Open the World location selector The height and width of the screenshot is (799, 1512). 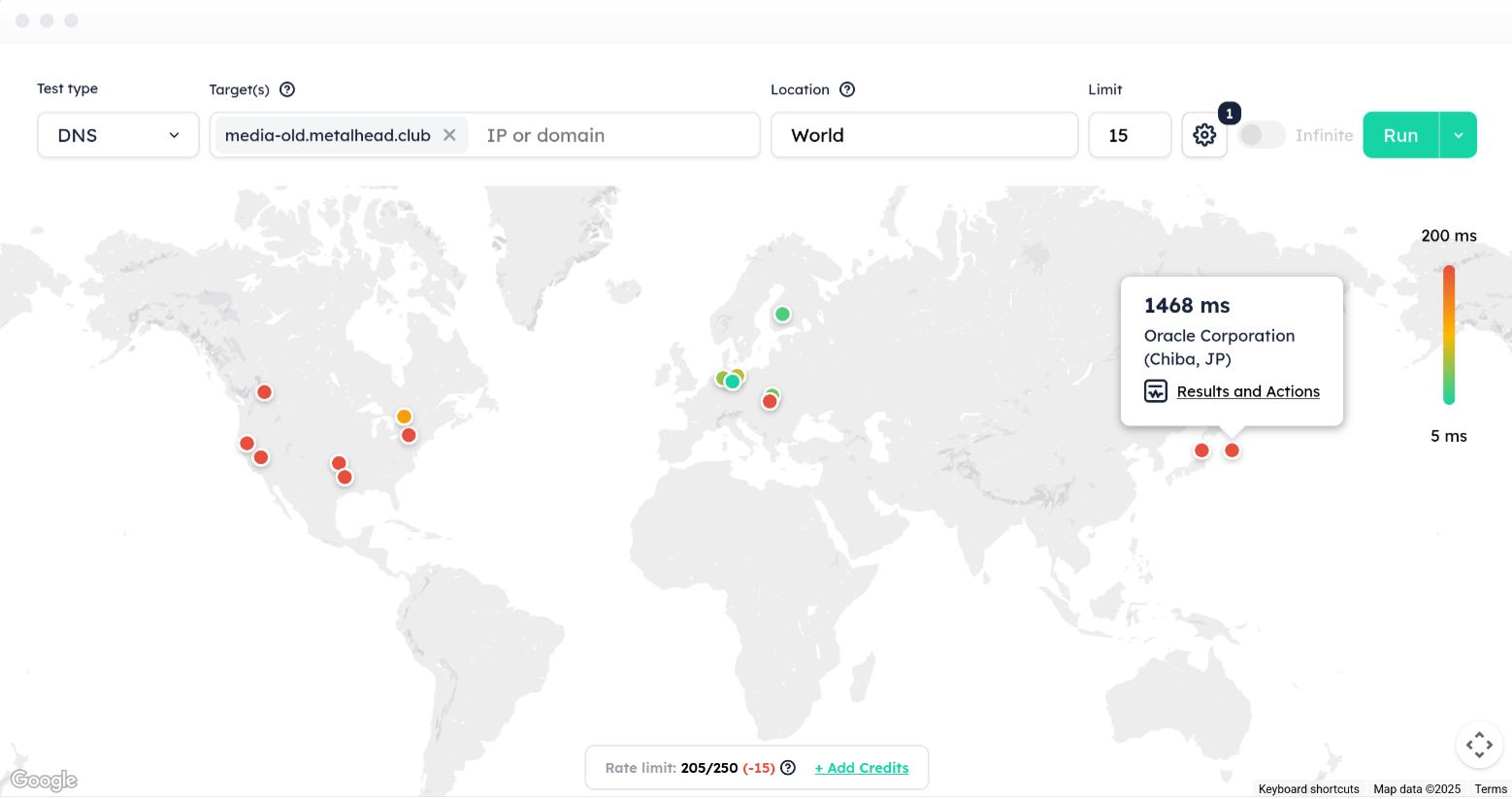(923, 135)
